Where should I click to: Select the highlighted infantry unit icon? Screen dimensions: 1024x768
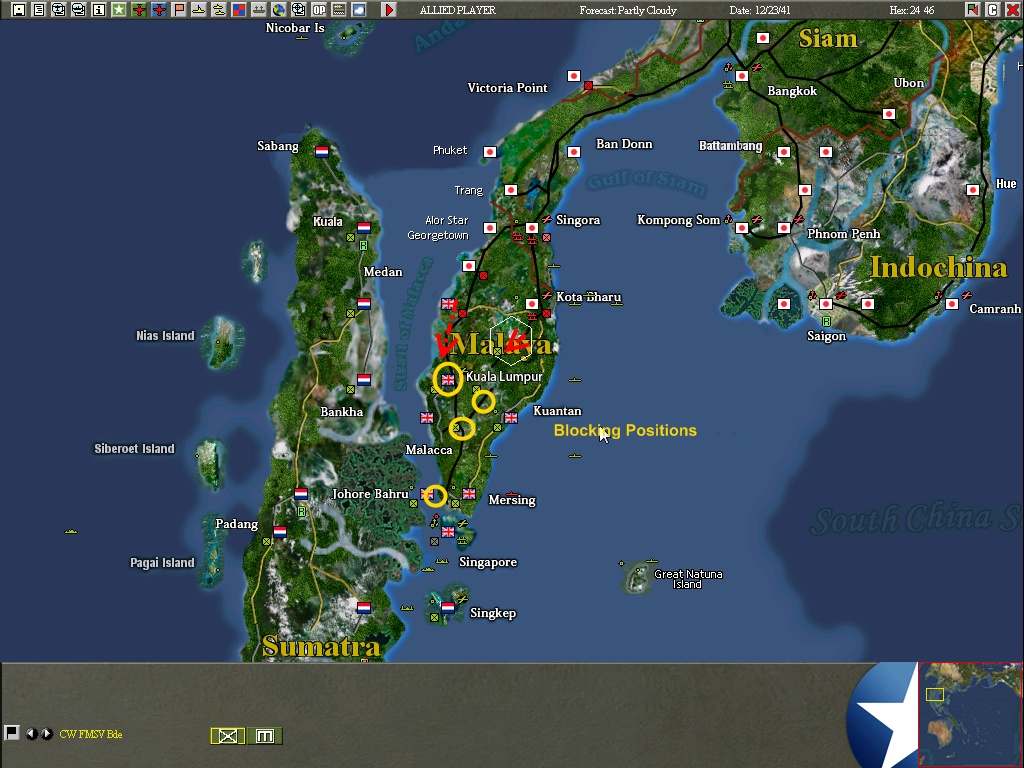tap(227, 736)
